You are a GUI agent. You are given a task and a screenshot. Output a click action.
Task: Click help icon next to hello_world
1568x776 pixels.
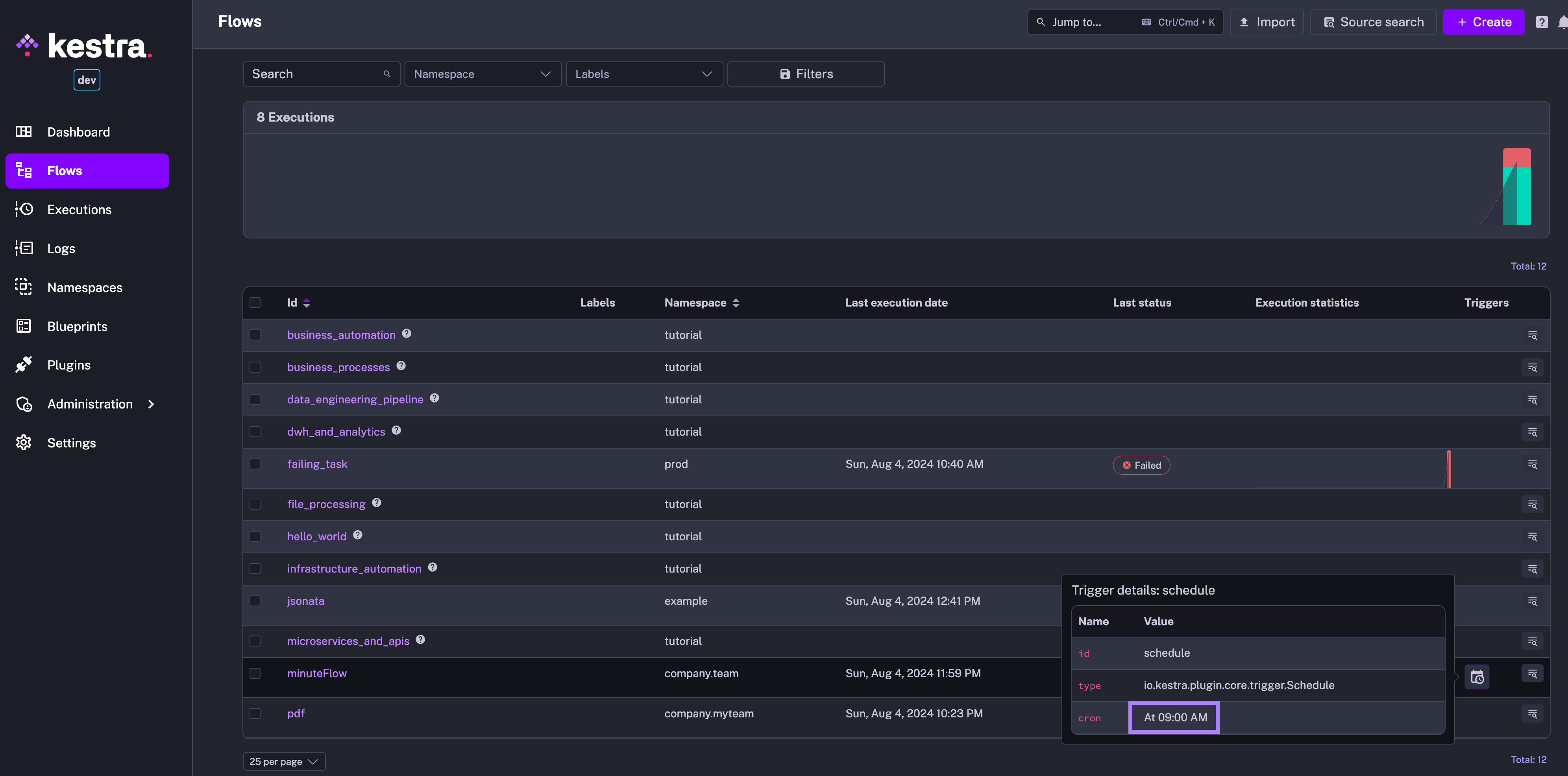358,535
